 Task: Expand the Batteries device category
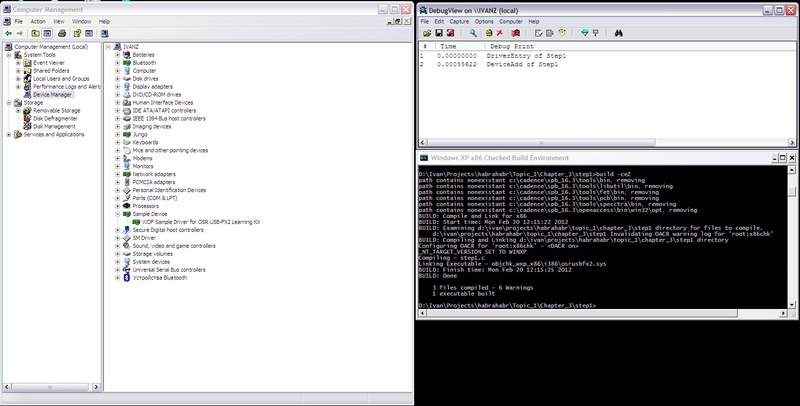point(117,55)
